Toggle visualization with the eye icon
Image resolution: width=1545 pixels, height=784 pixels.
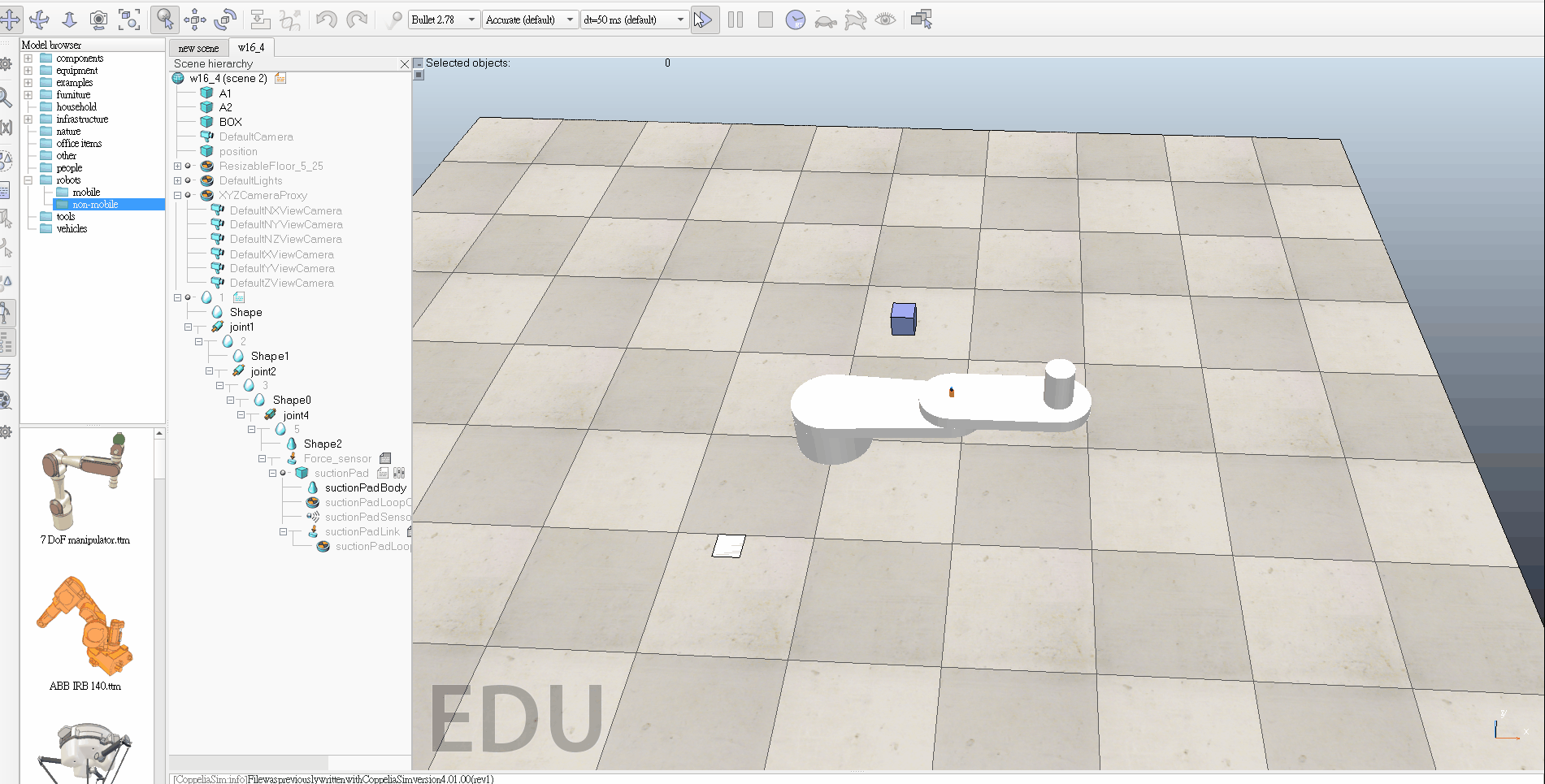tap(885, 19)
